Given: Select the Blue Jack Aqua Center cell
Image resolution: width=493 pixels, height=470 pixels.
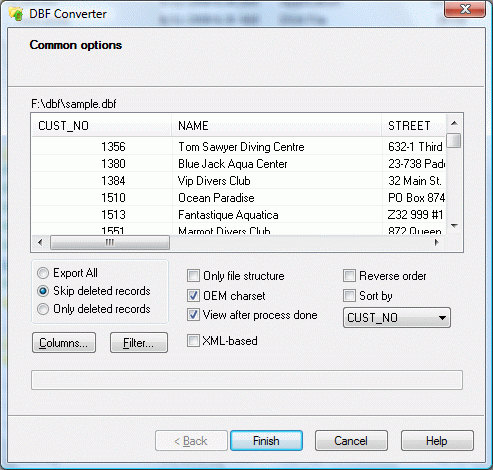Looking at the screenshot, I should pos(277,164).
